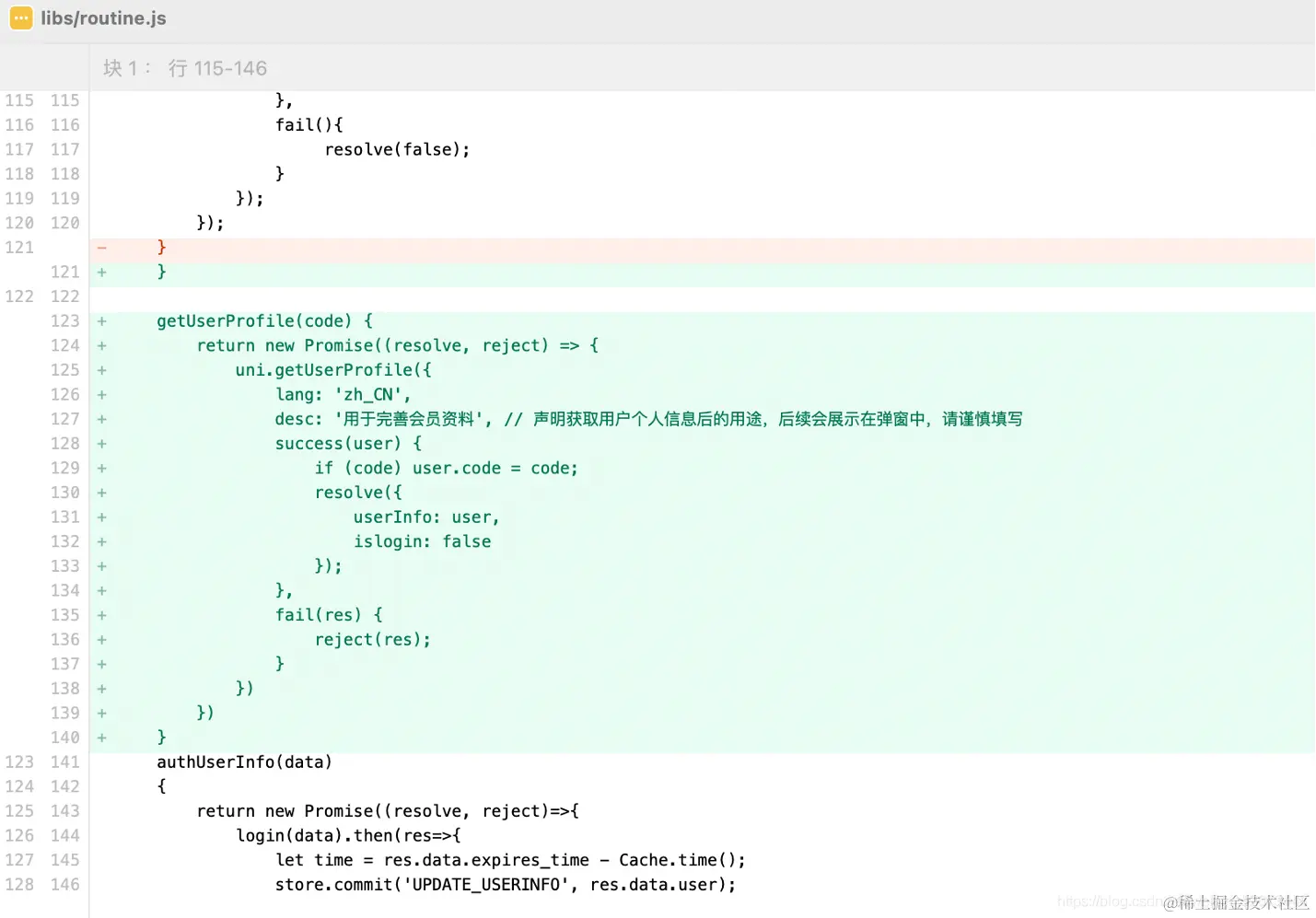Image resolution: width=1316 pixels, height=918 pixels.
Task: Click the plus marker on line 123
Action: 102,320
